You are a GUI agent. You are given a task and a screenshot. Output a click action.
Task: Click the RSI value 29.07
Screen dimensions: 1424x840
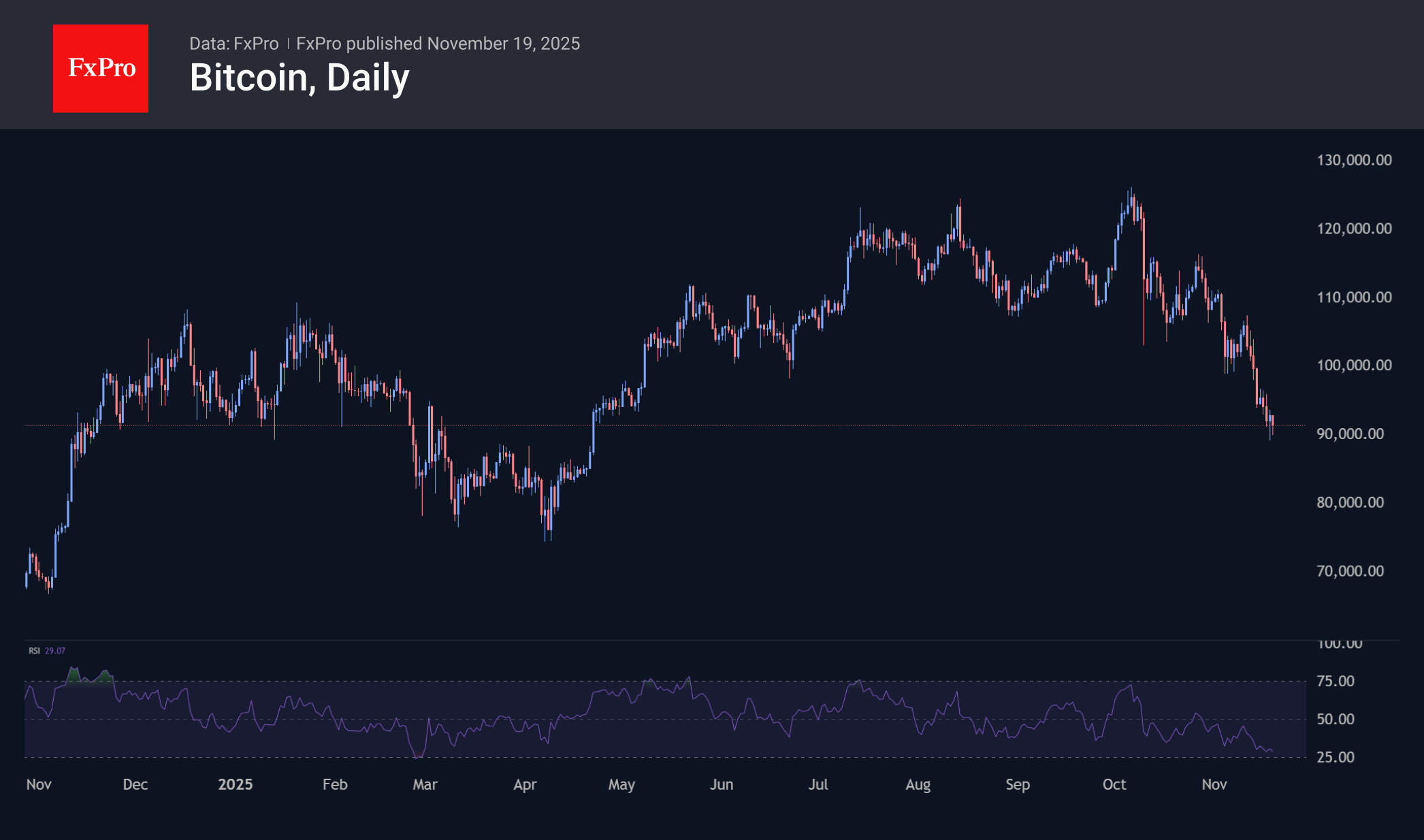coord(55,651)
